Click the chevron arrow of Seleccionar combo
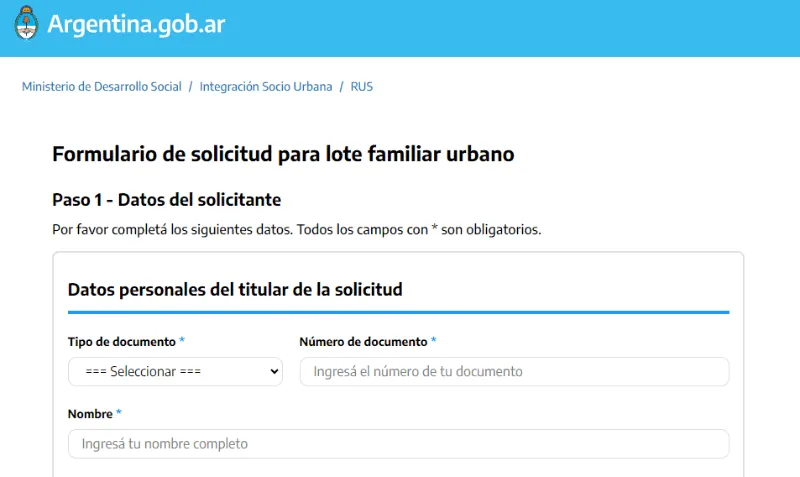 pyautogui.click(x=275, y=371)
